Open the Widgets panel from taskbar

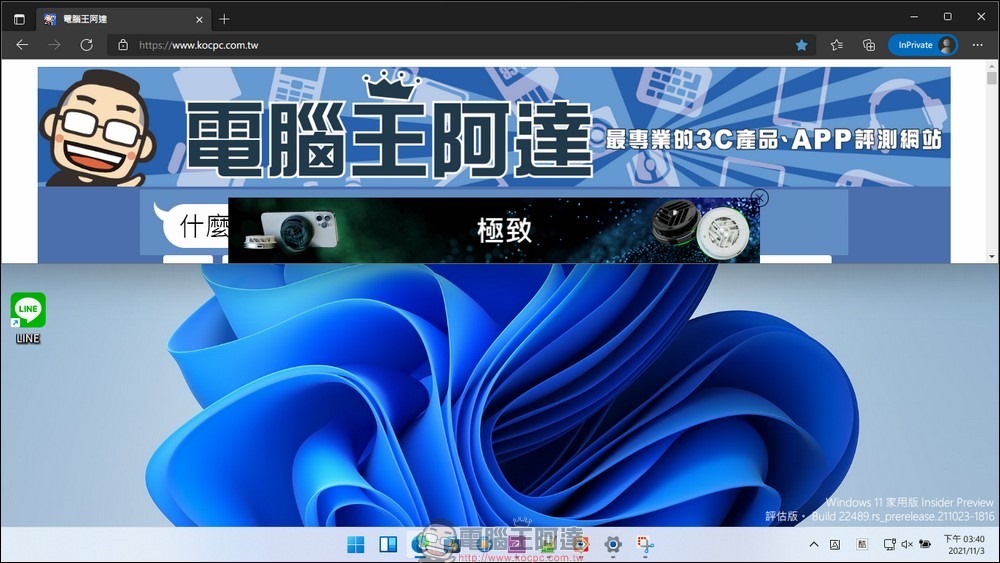[x=388, y=545]
